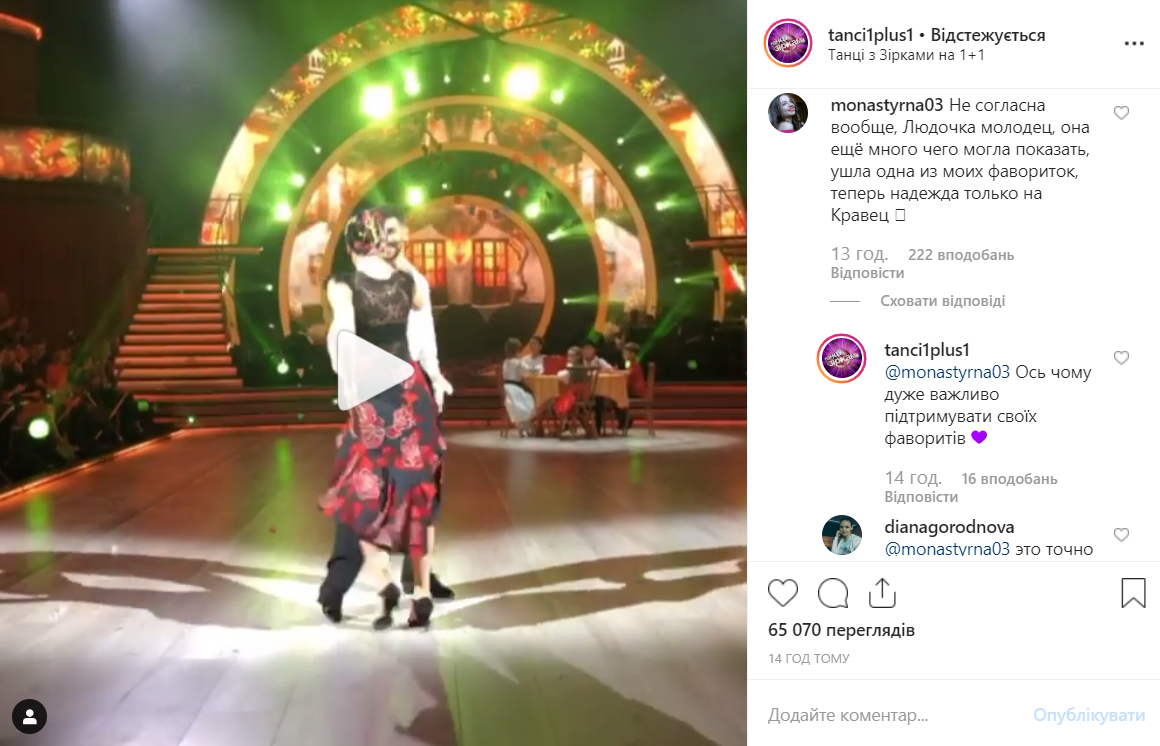Open the three-dot post options menu
Image resolution: width=1160 pixels, height=746 pixels.
[1133, 44]
